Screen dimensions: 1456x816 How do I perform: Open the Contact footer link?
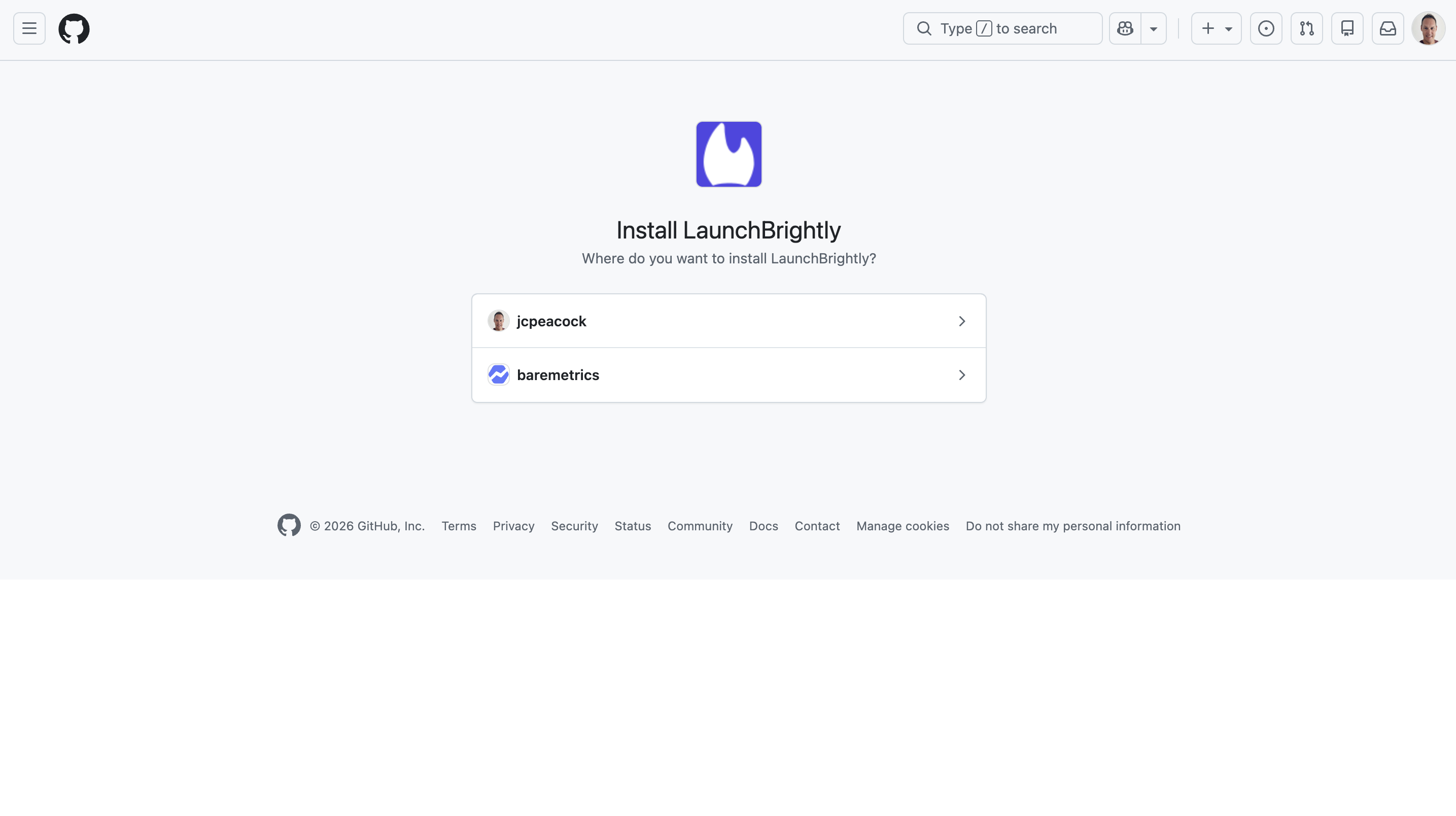click(817, 526)
